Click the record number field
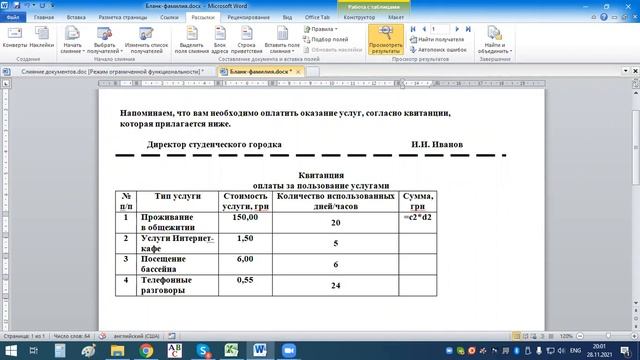This screenshot has height=360, width=640. tap(440, 29)
